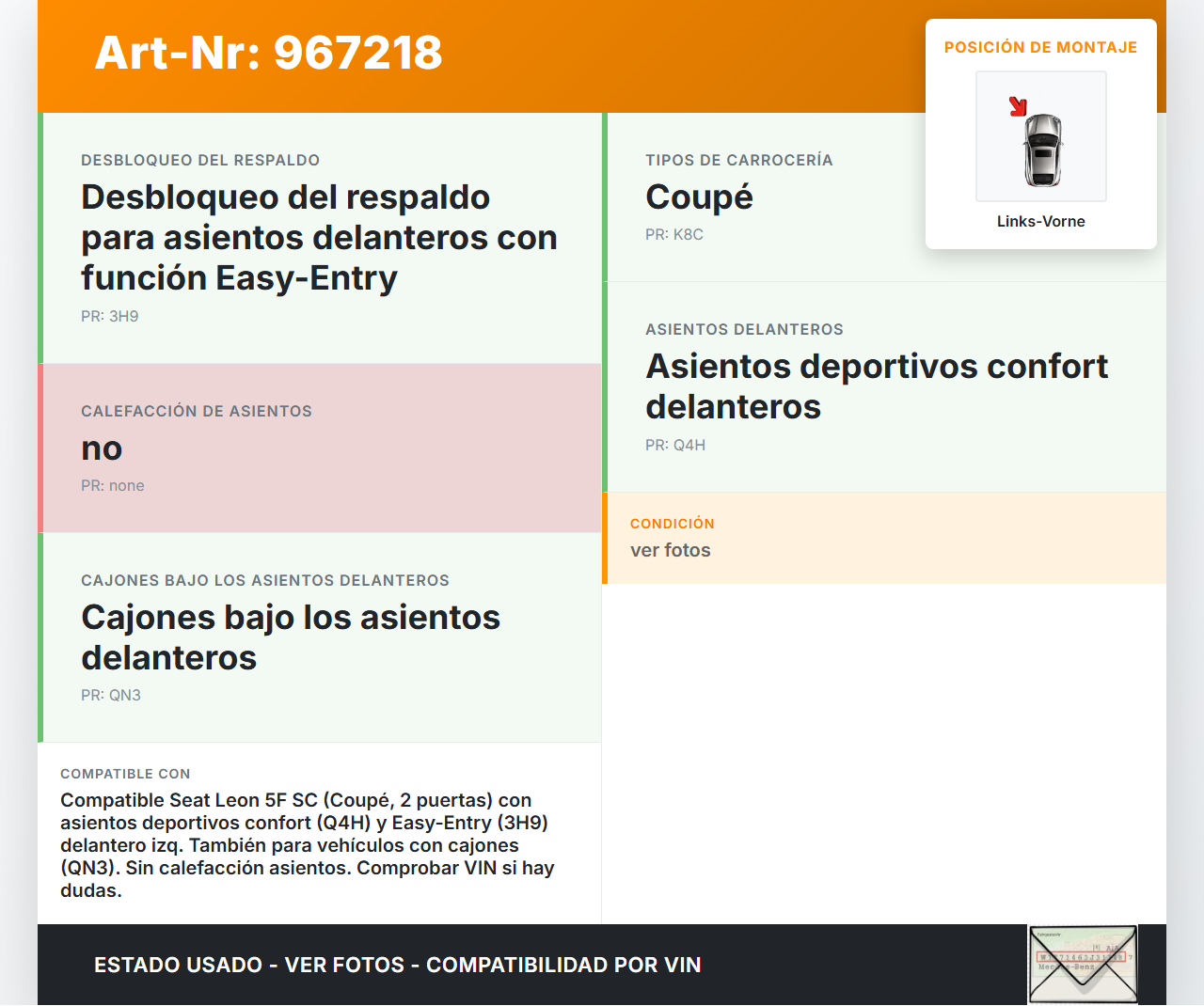Viewport: 1204px width, 1006px height.
Task: Click the 'PR: K8C' code
Action: [x=674, y=234]
